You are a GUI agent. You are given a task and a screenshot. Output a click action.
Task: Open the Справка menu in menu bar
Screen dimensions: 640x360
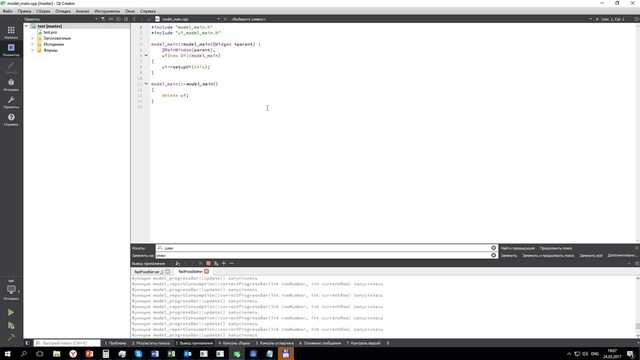pyautogui.click(x=148, y=11)
